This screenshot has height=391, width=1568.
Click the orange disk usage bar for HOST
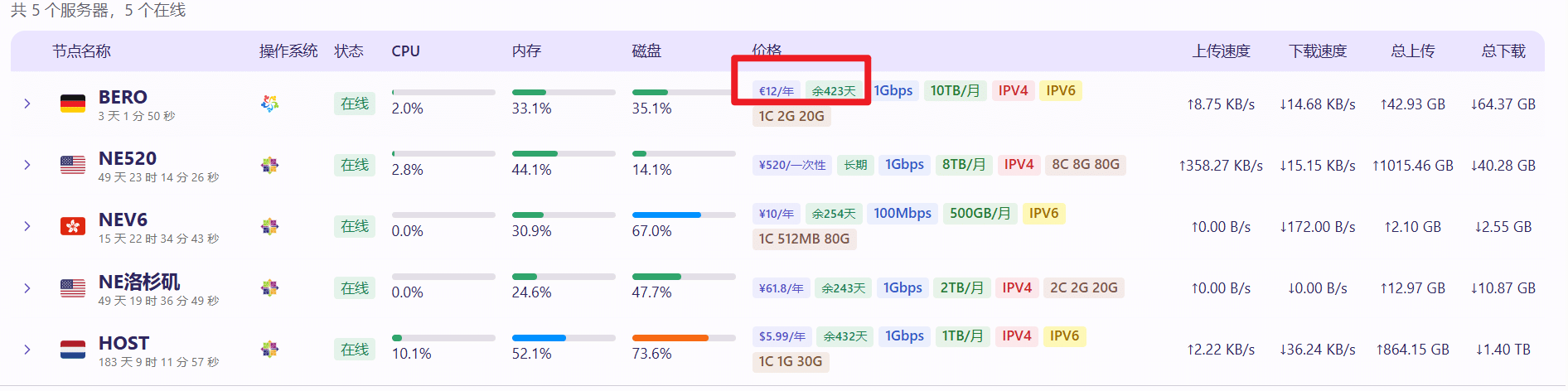[670, 338]
